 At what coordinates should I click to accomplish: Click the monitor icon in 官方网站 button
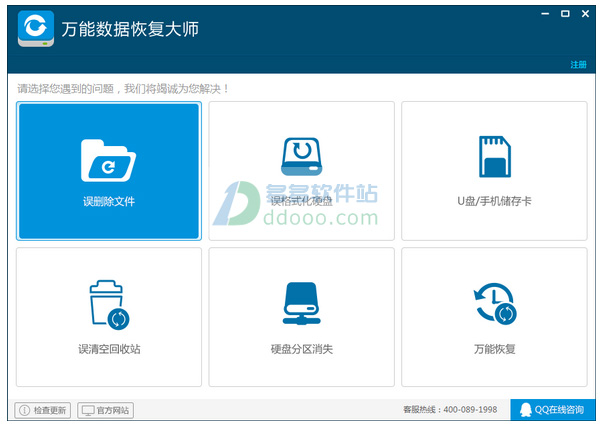pos(88,411)
